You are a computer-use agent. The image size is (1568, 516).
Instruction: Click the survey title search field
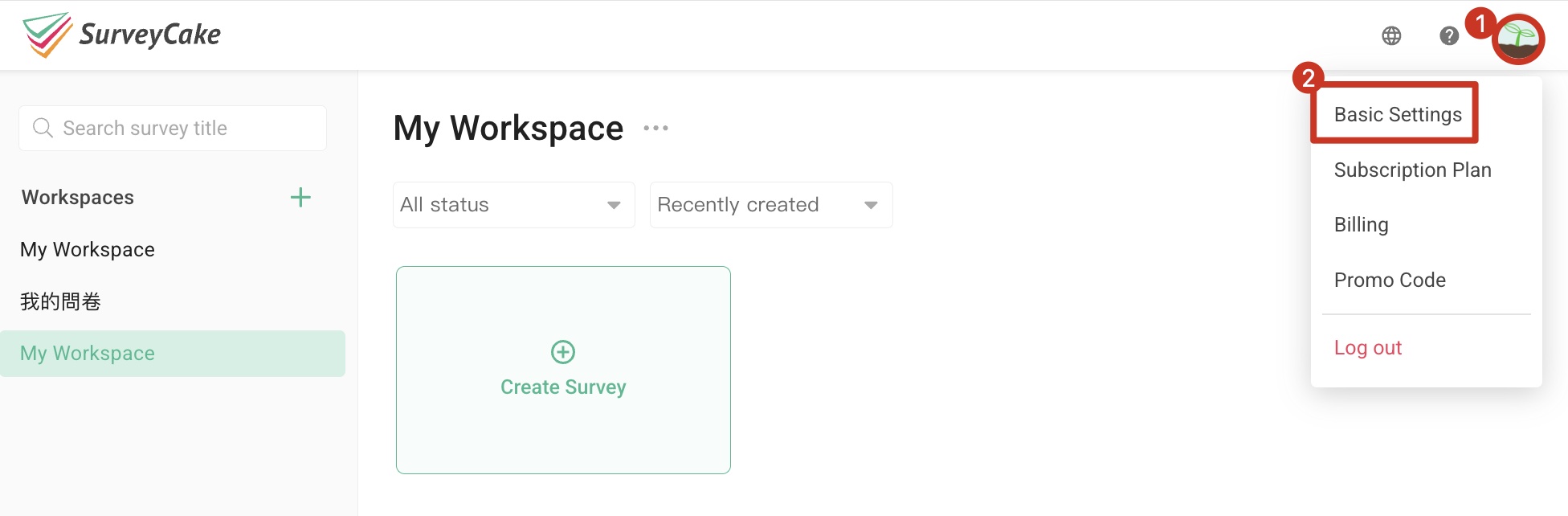click(171, 128)
